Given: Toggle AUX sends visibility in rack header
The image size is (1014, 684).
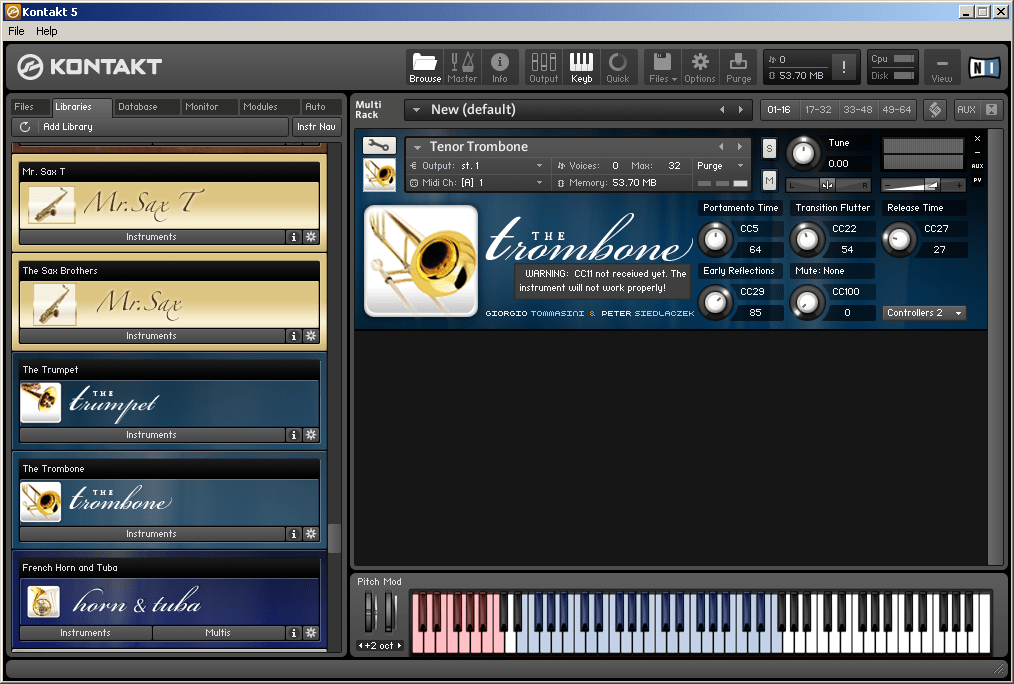Looking at the screenshot, I should 966,109.
